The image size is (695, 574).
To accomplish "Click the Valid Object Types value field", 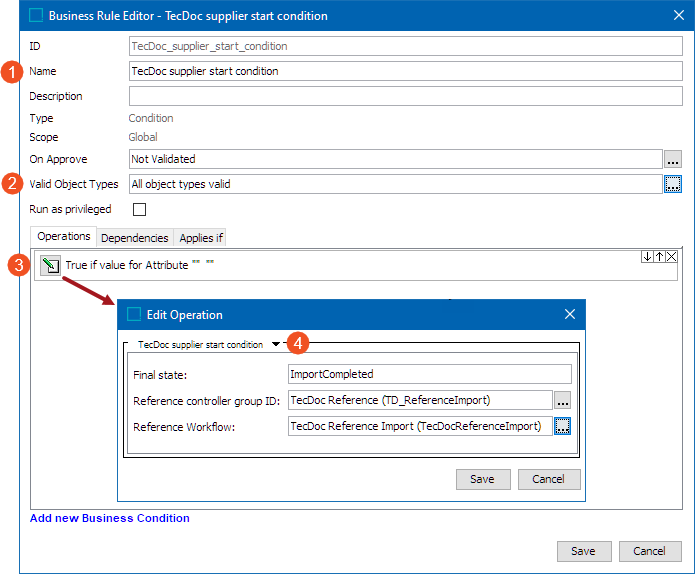I will click(396, 184).
